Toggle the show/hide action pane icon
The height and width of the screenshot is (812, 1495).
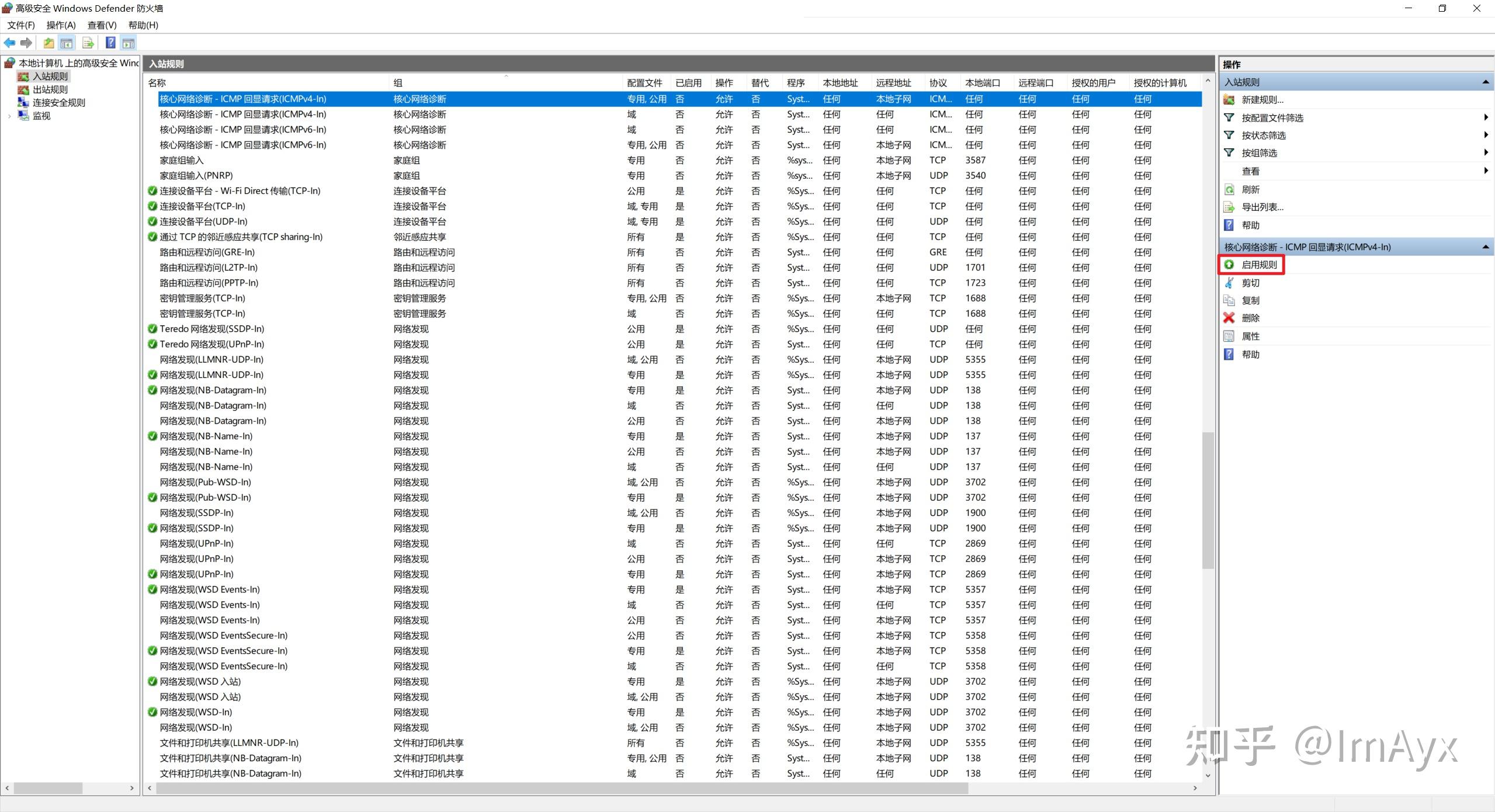[x=129, y=43]
